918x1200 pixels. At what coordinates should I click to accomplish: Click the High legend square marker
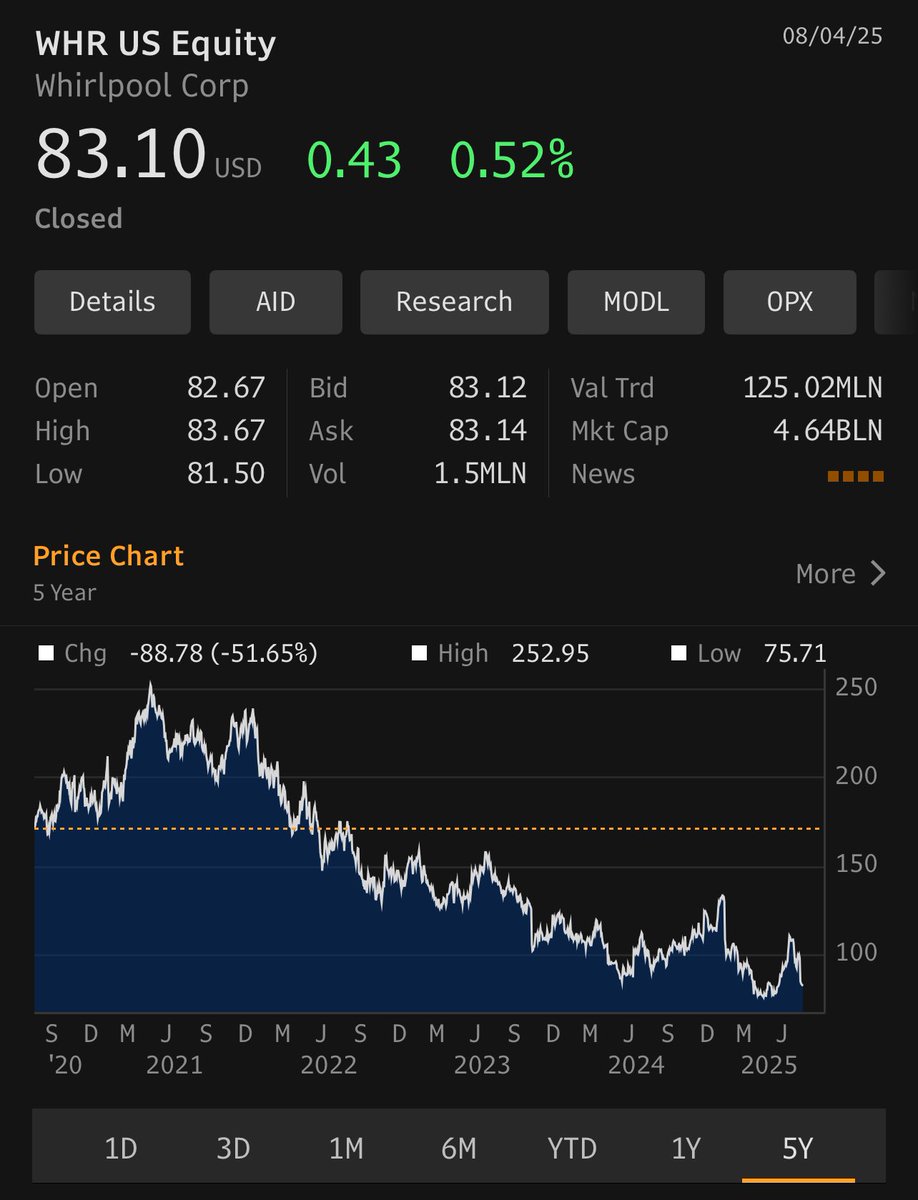419,654
